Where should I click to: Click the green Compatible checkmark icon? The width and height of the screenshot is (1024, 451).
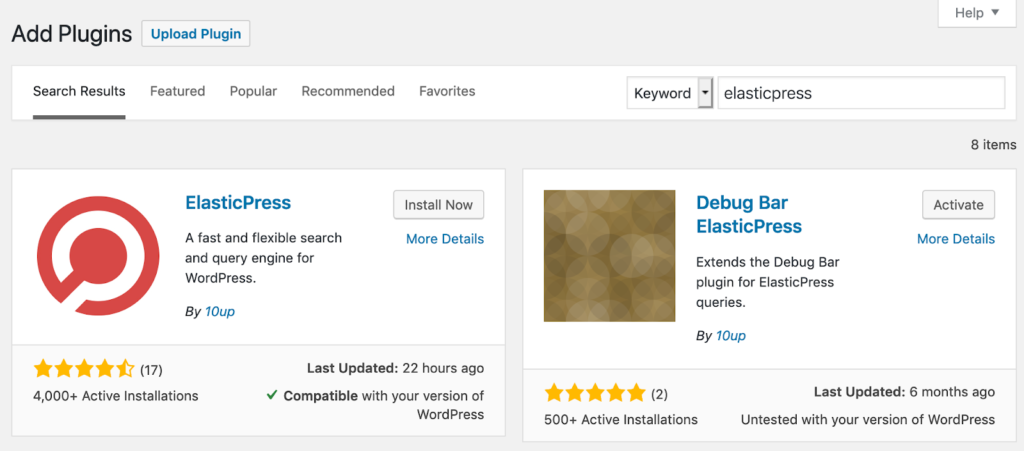(272, 395)
